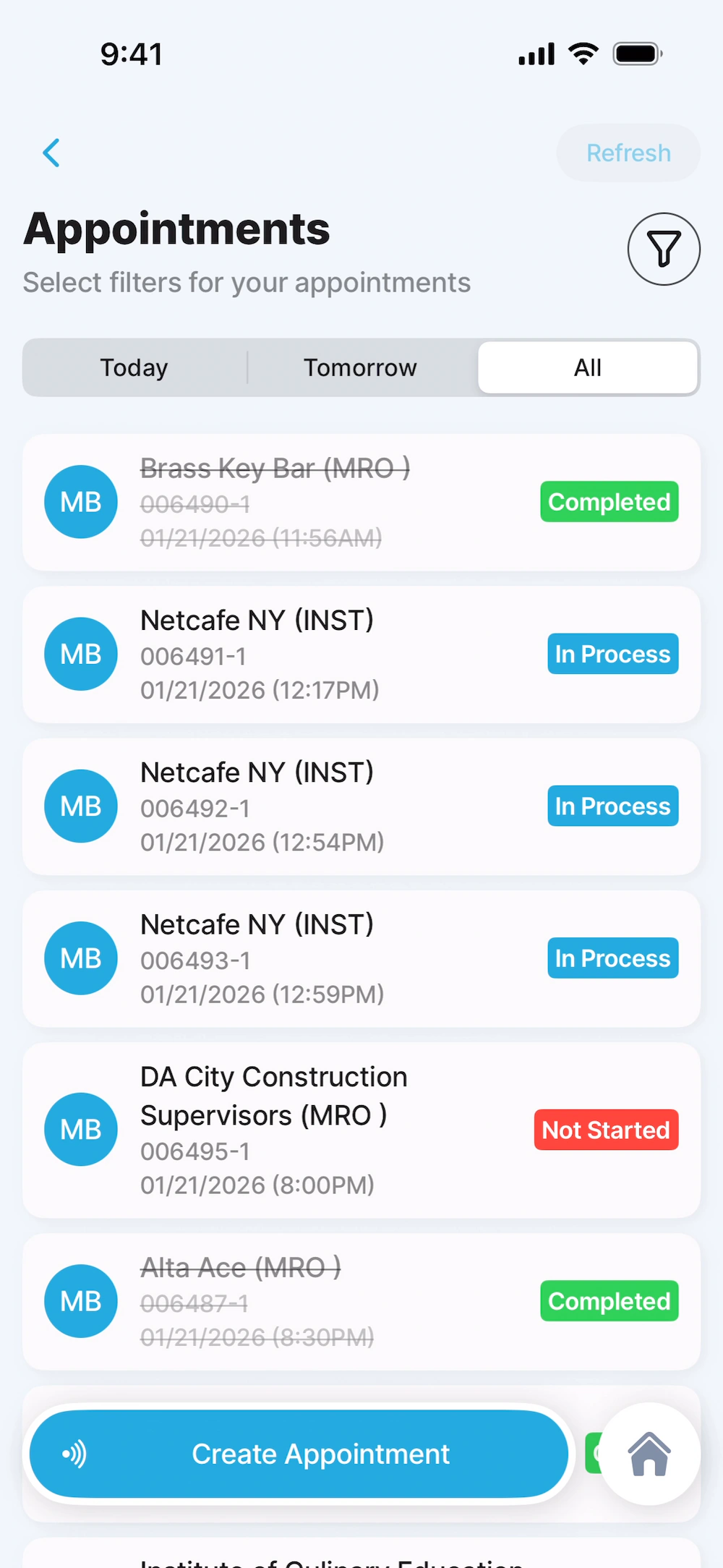723x1568 pixels.
Task: Switch to the Tomorrow tab
Action: pyautogui.click(x=360, y=367)
